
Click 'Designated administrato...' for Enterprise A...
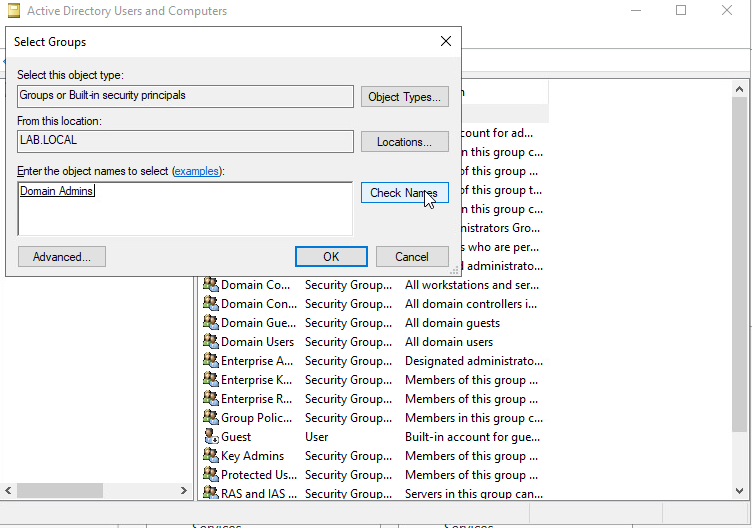[474, 361]
